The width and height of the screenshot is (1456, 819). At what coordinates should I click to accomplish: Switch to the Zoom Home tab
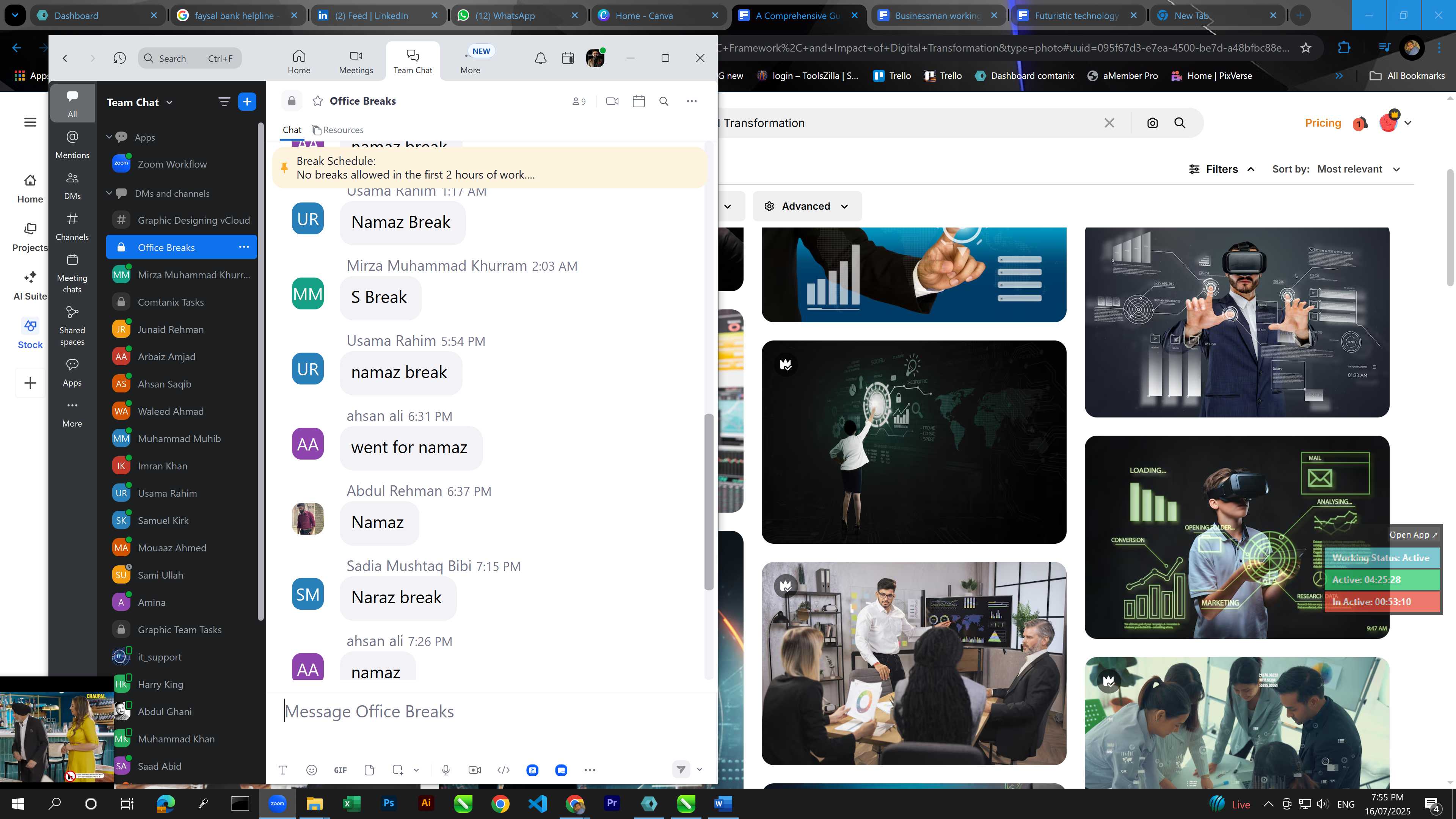pos(299,61)
